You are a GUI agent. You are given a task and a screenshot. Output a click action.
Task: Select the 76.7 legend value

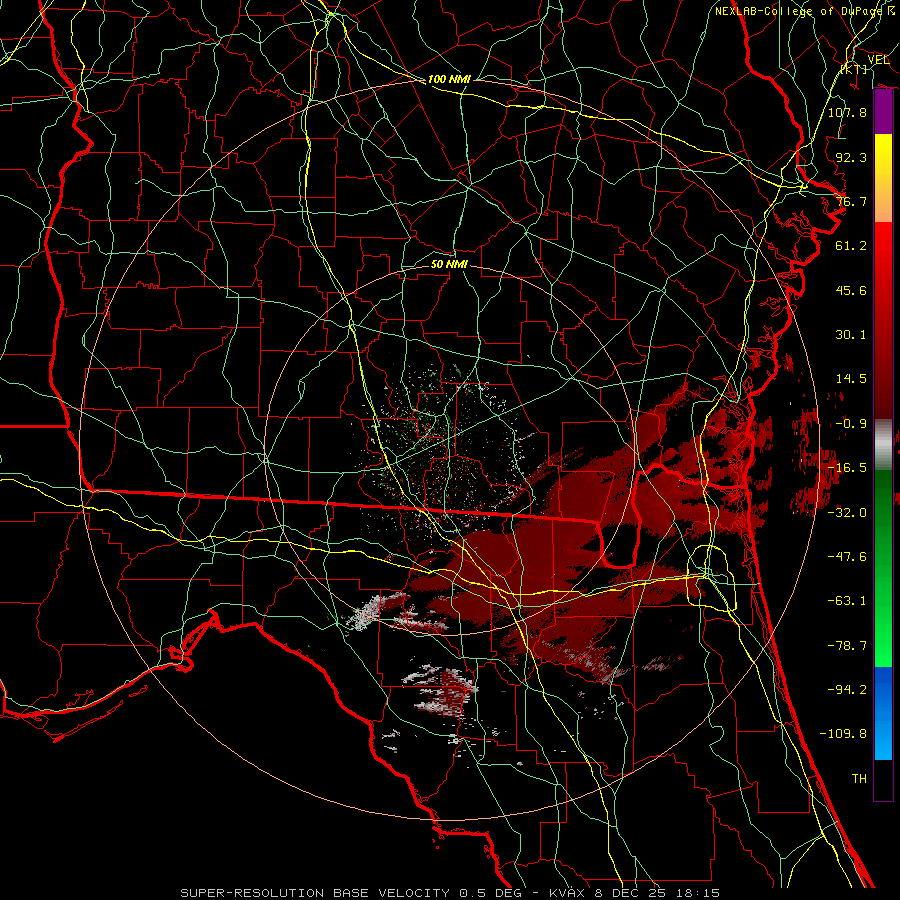click(851, 201)
